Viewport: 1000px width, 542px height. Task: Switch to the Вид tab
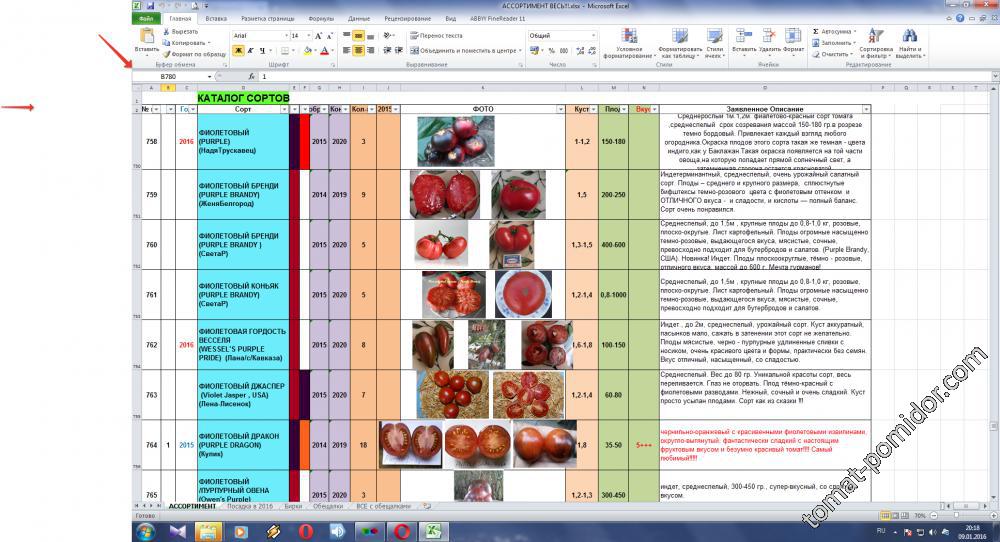(x=450, y=18)
